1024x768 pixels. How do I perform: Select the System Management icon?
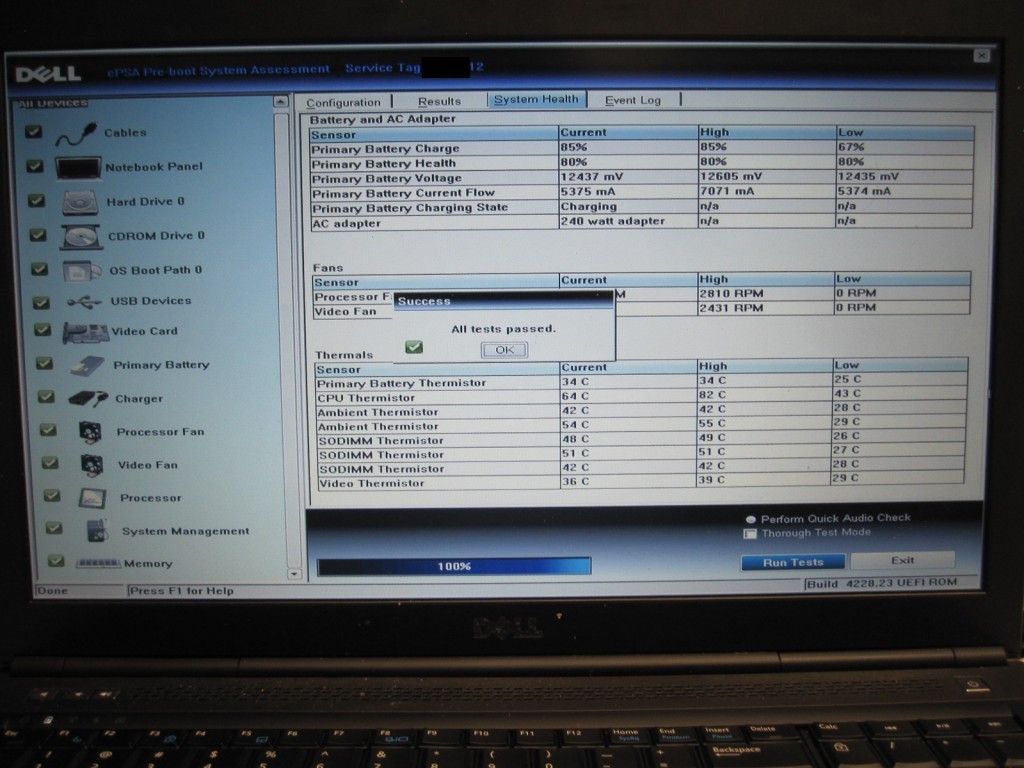click(x=97, y=531)
